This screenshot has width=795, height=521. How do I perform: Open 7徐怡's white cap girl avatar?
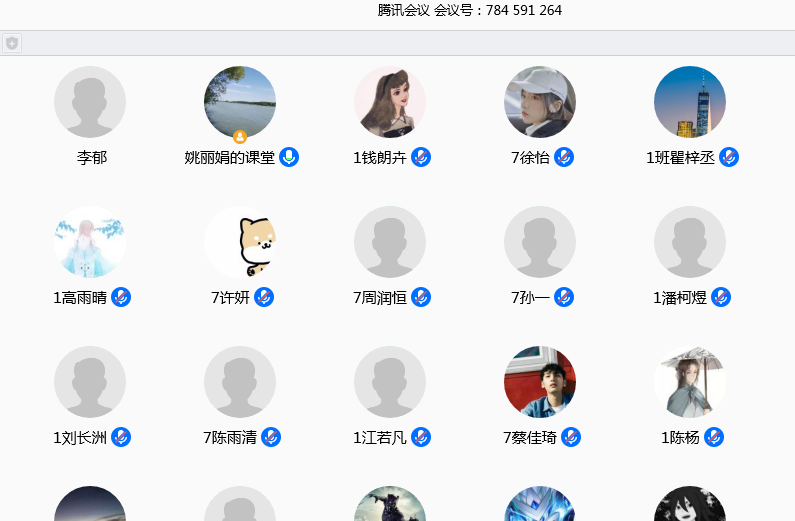point(540,102)
